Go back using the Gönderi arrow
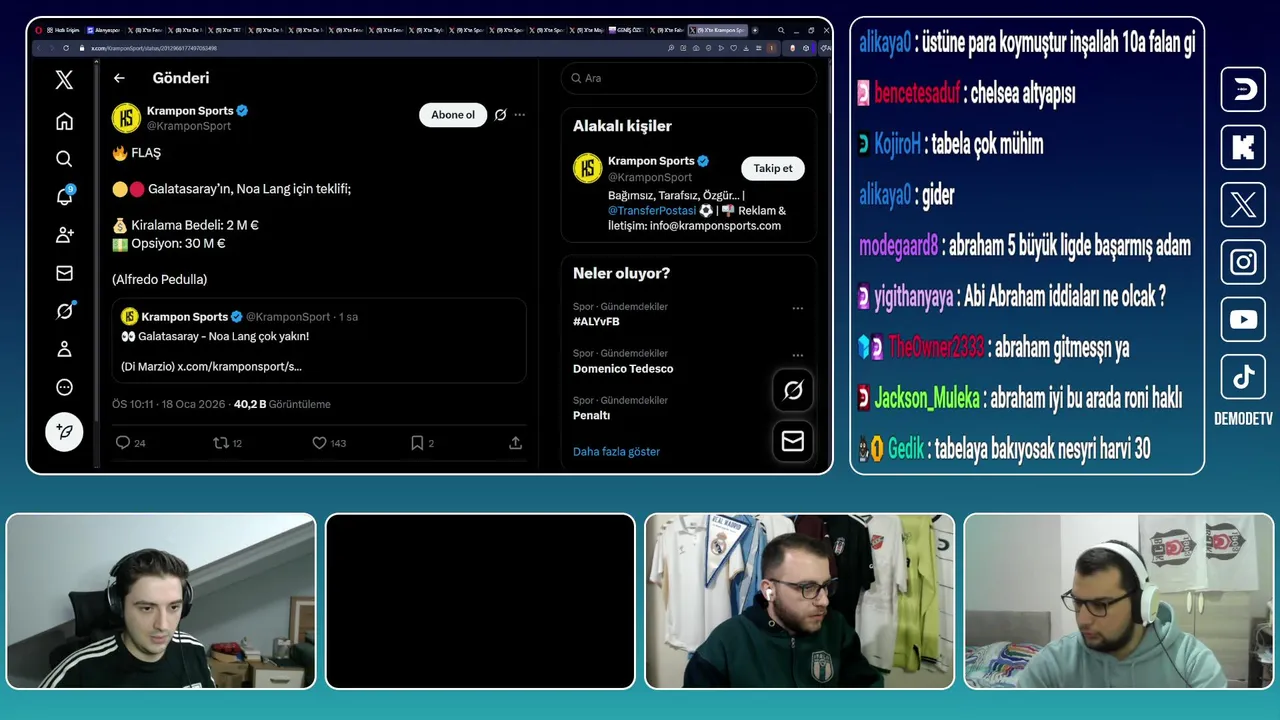 119,78
